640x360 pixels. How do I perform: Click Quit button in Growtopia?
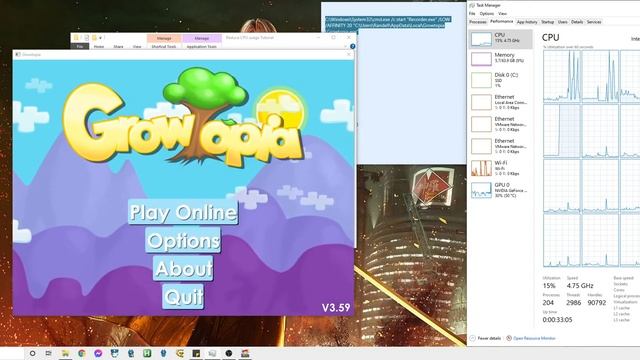coord(183,296)
